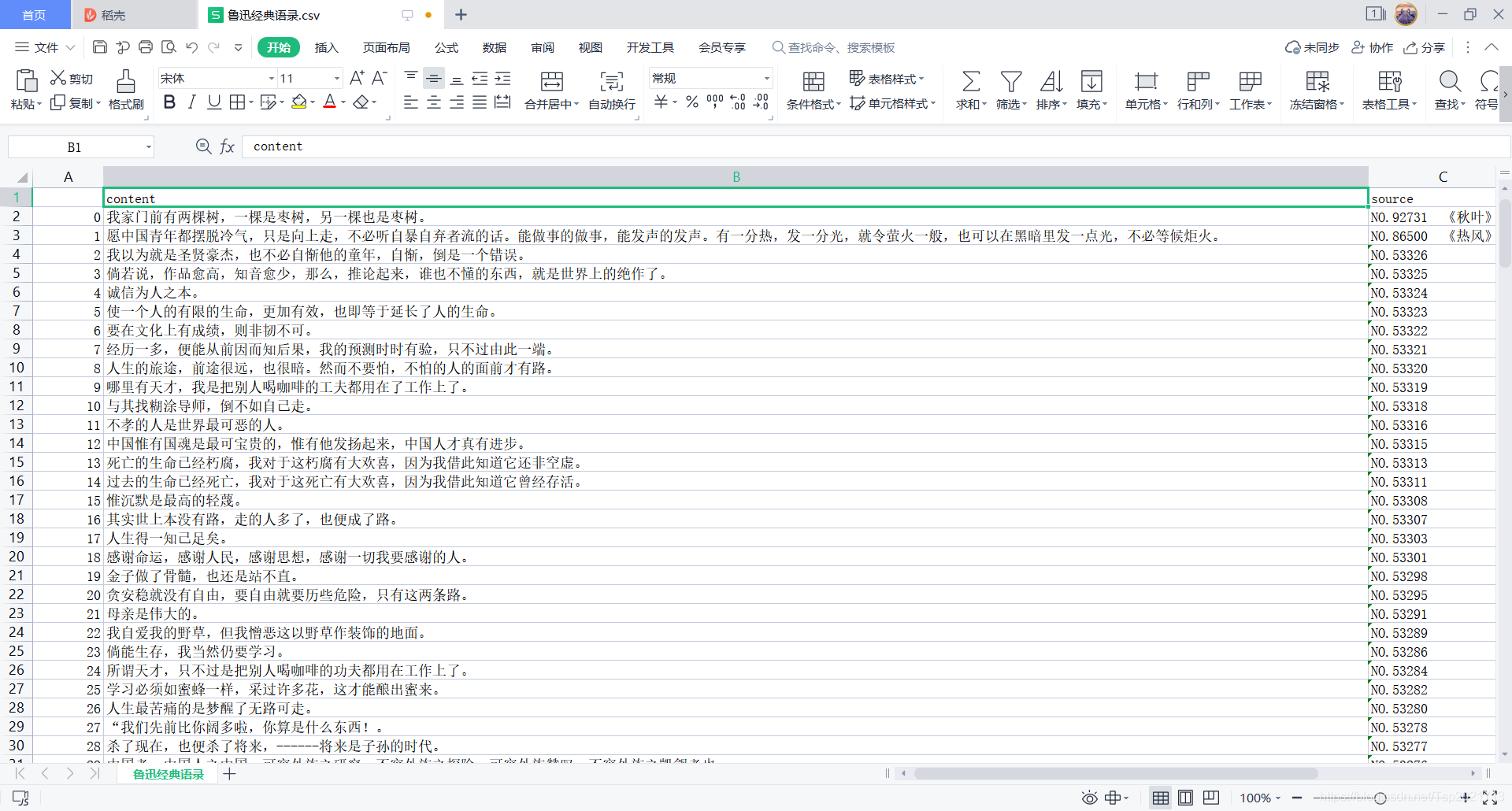Increase font size with A+ icon

[x=357, y=77]
